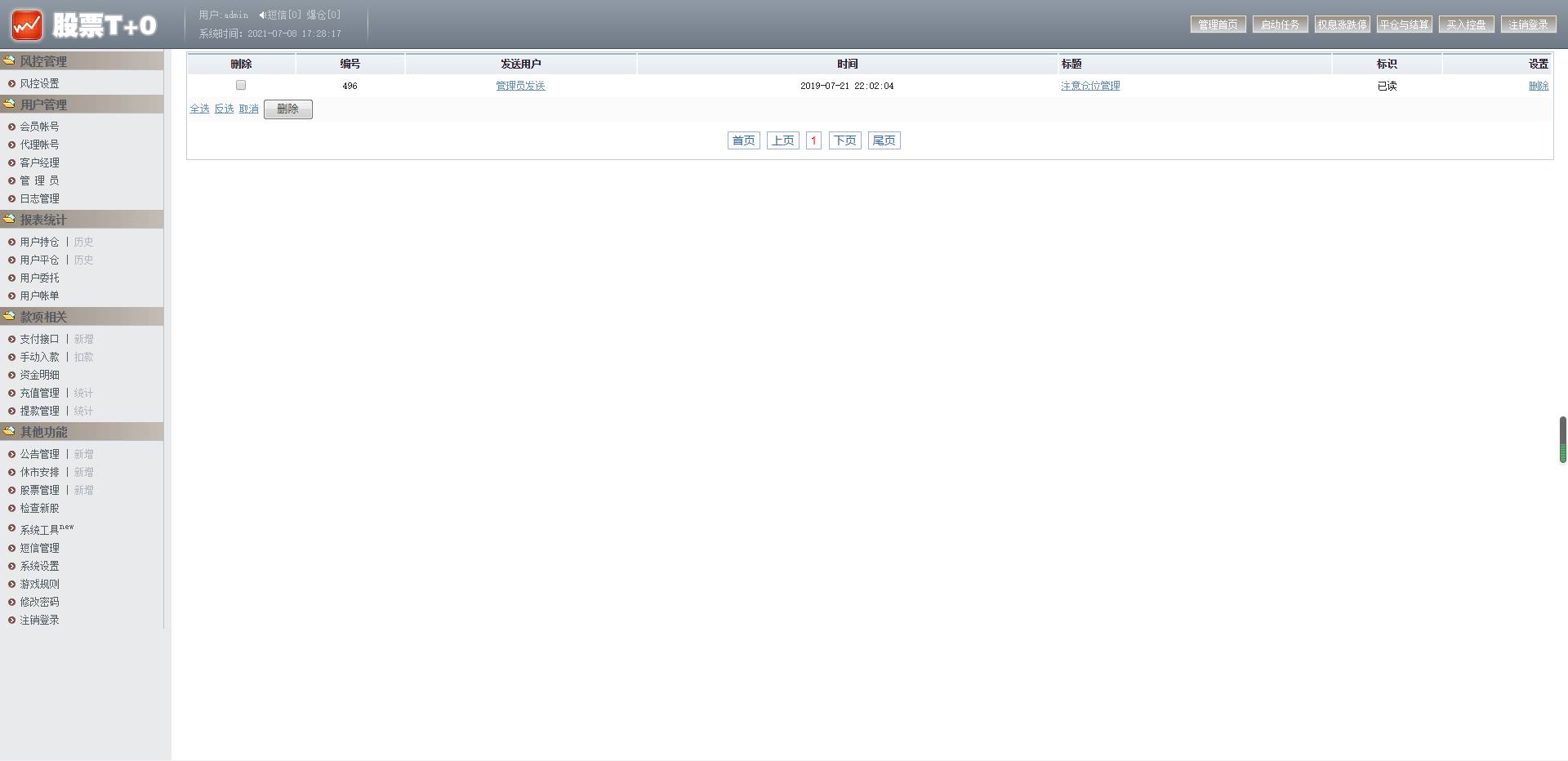Open 资金明细 in the sidebar

point(39,375)
